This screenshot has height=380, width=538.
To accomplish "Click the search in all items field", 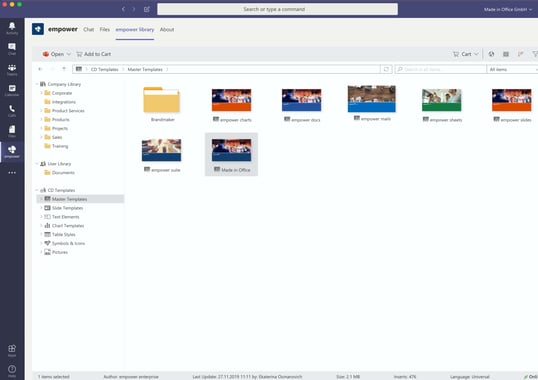I will pyautogui.click(x=441, y=69).
